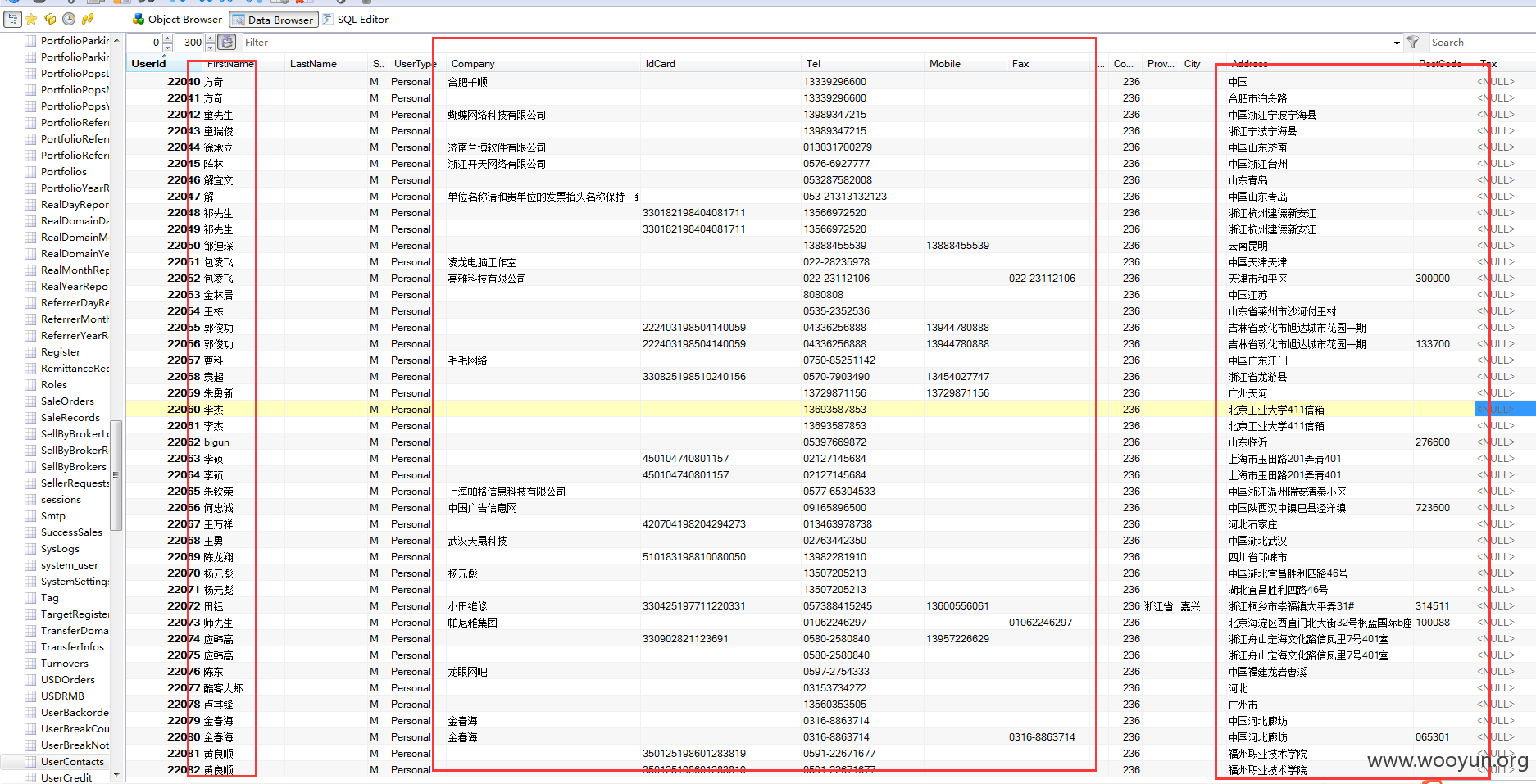The image size is (1536, 784).
Task: Sort by the Company column header
Action: 543,64
